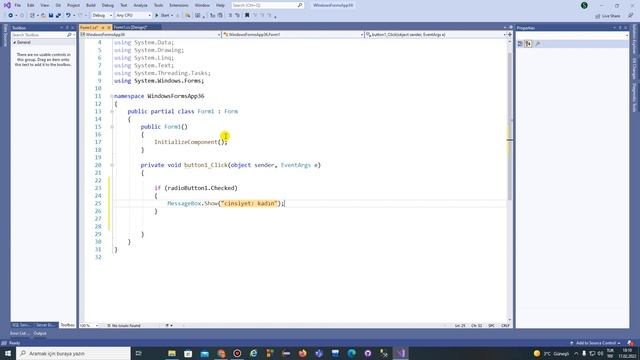Open the WindowsFormsApp36.Form1 class dropdown
This screenshot has width=640, height=360.
[293, 35]
